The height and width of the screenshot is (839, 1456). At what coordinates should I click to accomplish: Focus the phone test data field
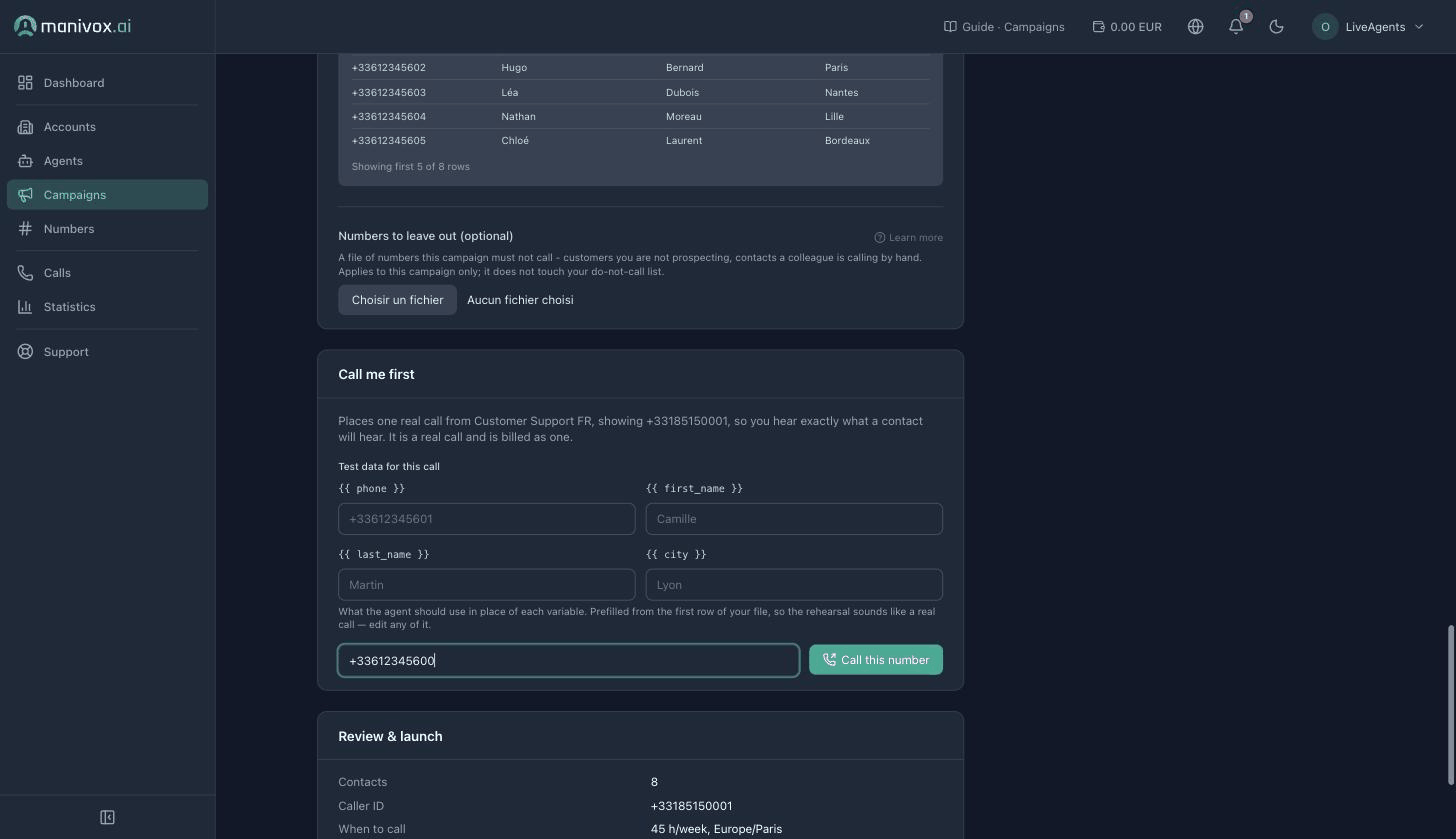[x=487, y=519]
